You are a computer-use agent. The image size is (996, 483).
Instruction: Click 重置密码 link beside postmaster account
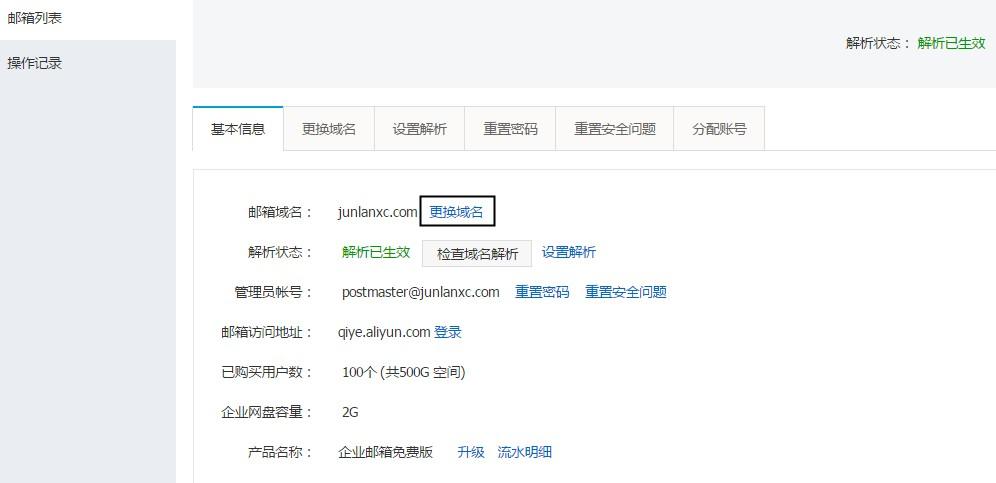[x=542, y=292]
